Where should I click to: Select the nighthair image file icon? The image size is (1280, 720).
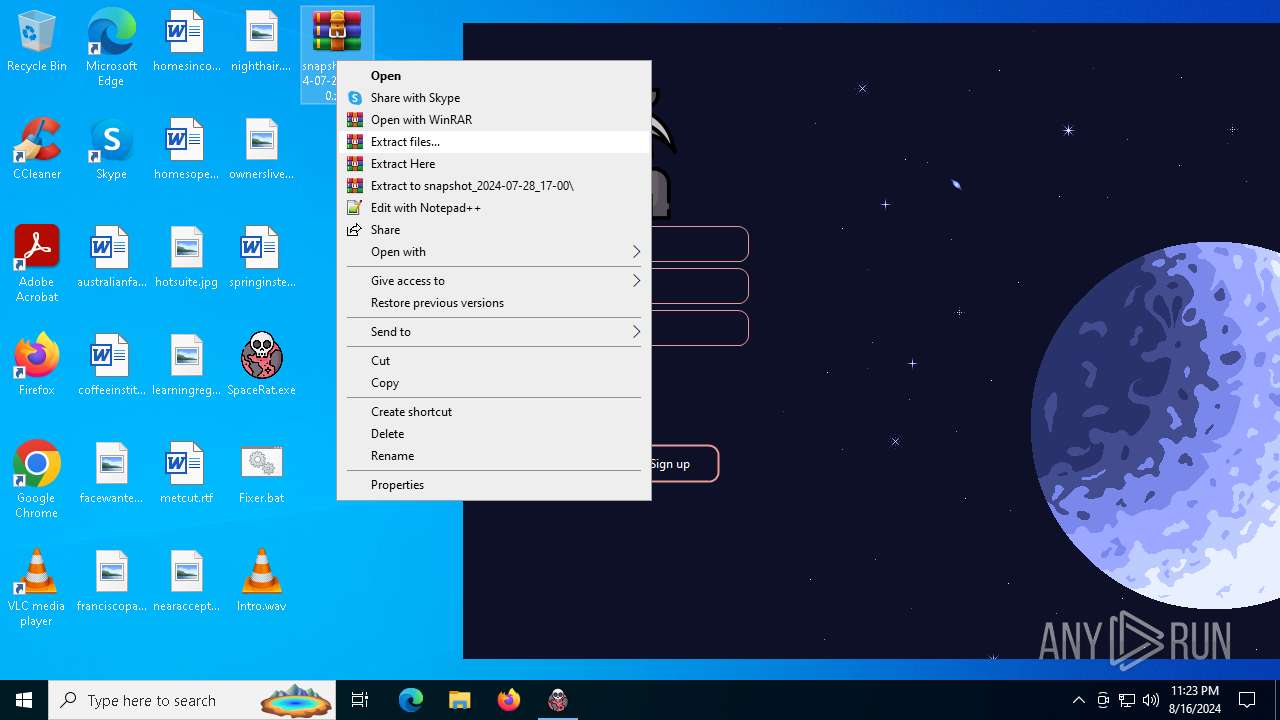click(x=261, y=42)
